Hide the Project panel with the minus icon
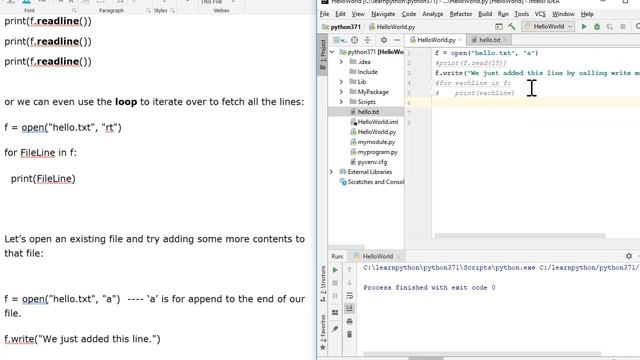The width and height of the screenshot is (640, 360). pos(397,40)
